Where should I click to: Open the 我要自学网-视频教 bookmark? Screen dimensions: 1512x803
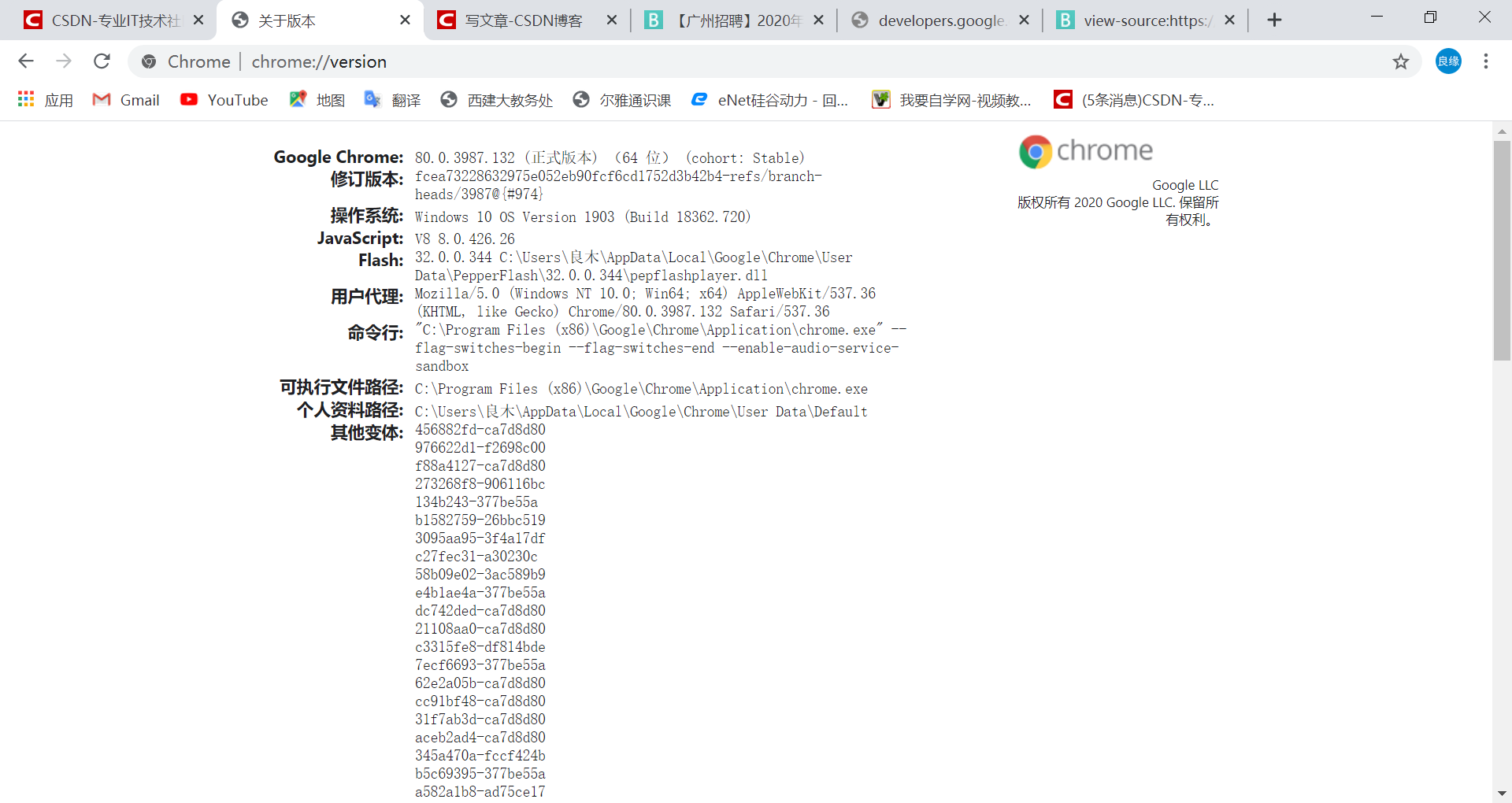[951, 100]
